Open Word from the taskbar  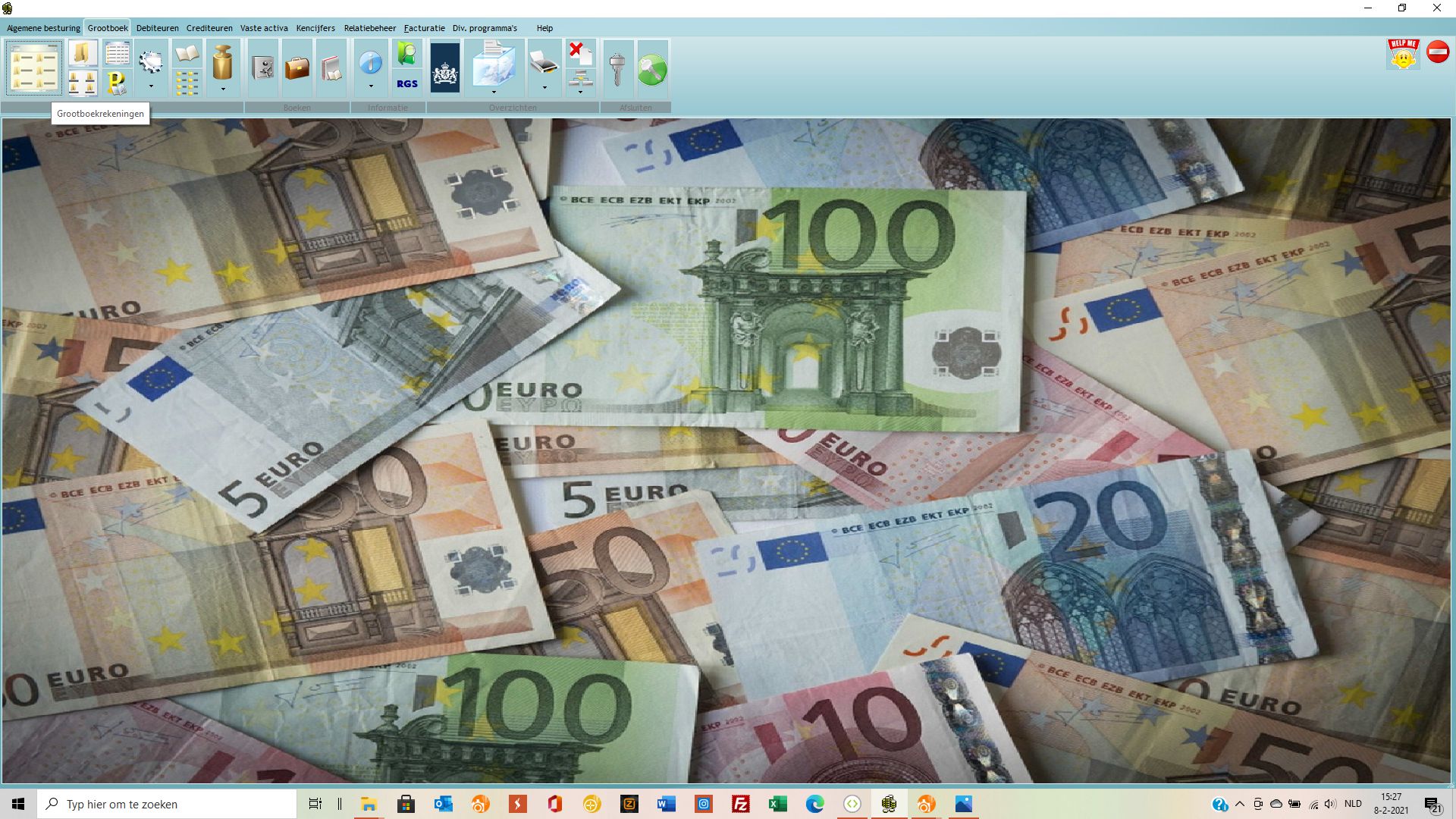coord(667,804)
